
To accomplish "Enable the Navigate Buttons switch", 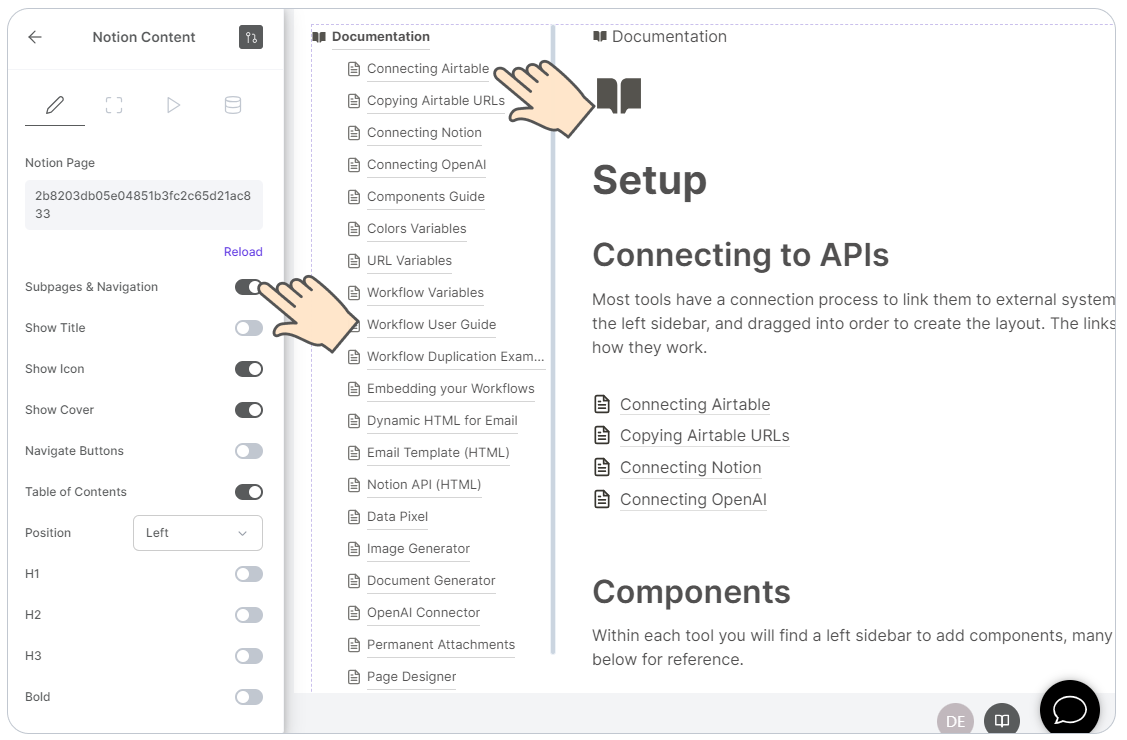I will coord(249,451).
